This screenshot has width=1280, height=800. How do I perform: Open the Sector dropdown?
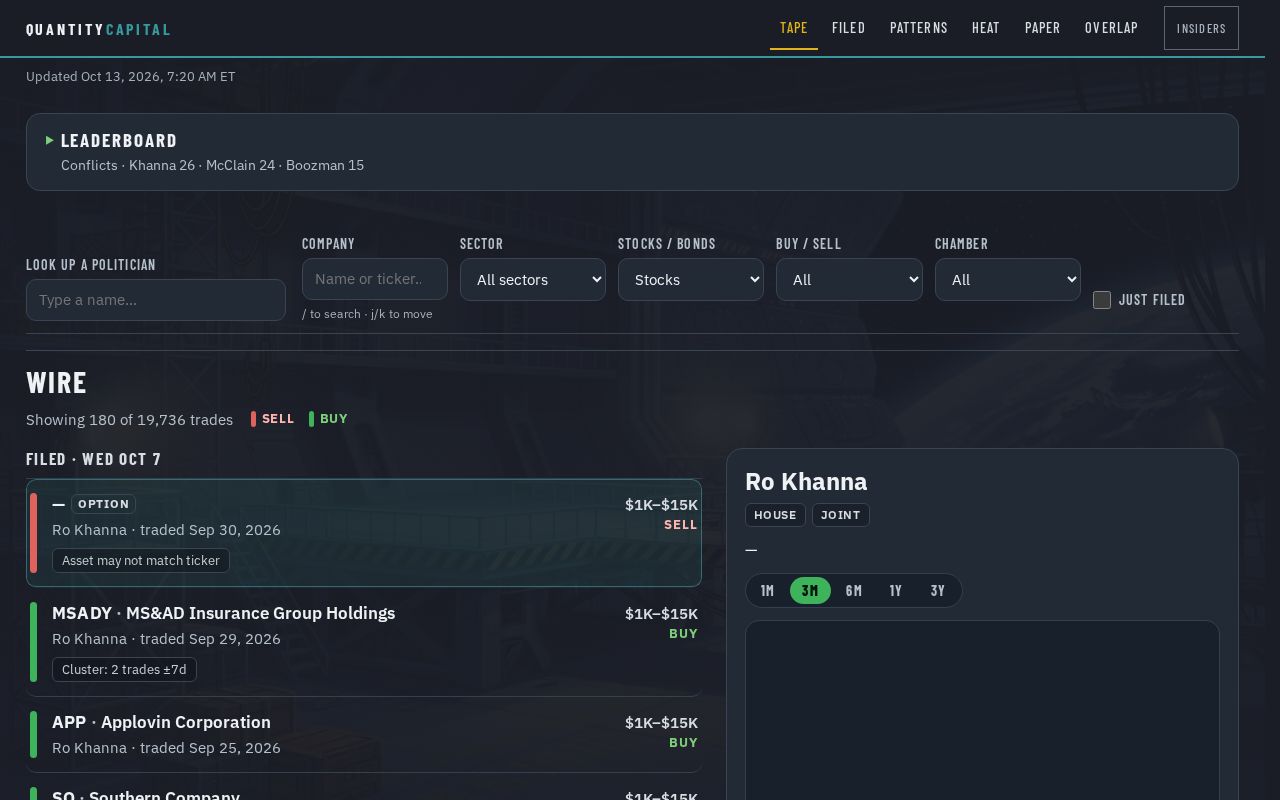point(533,279)
